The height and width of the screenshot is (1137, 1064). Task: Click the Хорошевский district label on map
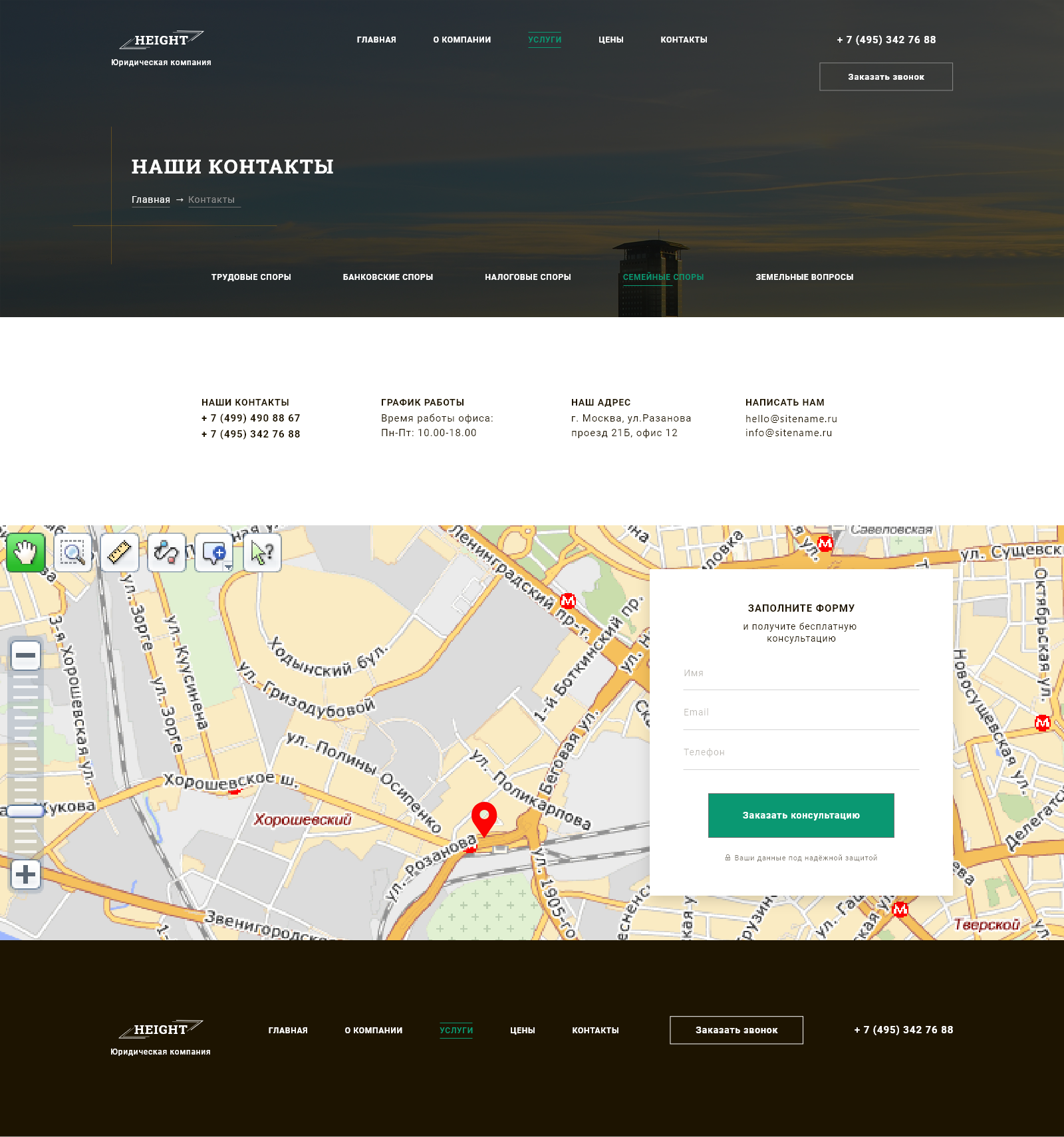point(303,820)
